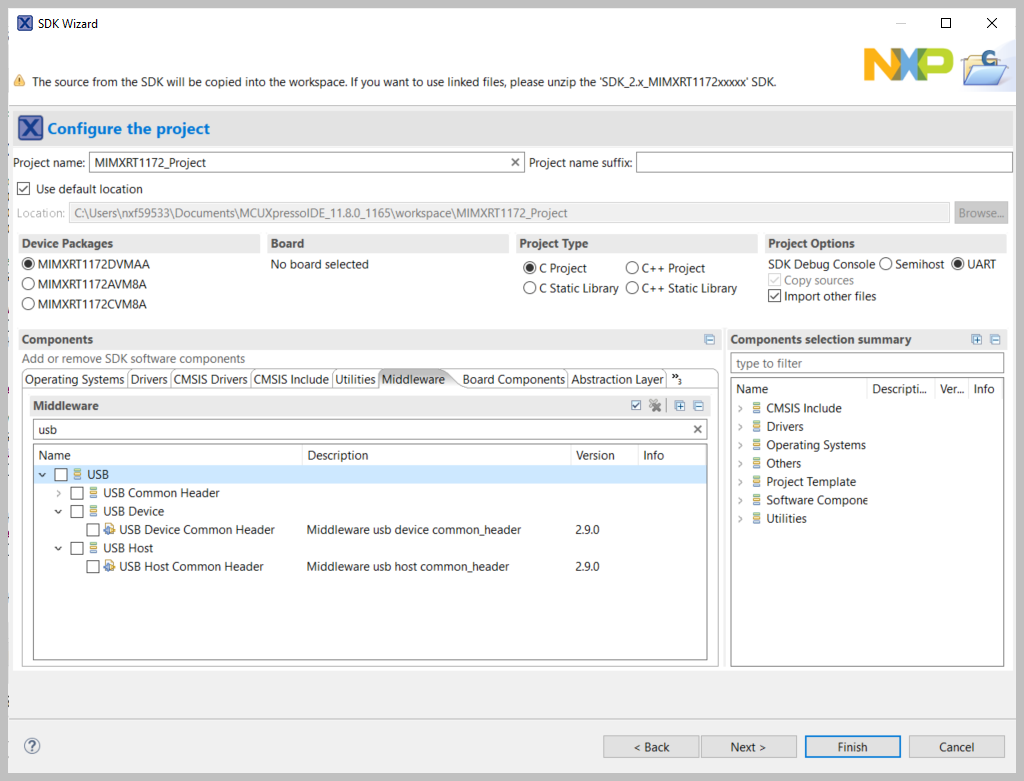Expand the USB Common Header tree node
The image size is (1024, 781).
point(58,492)
